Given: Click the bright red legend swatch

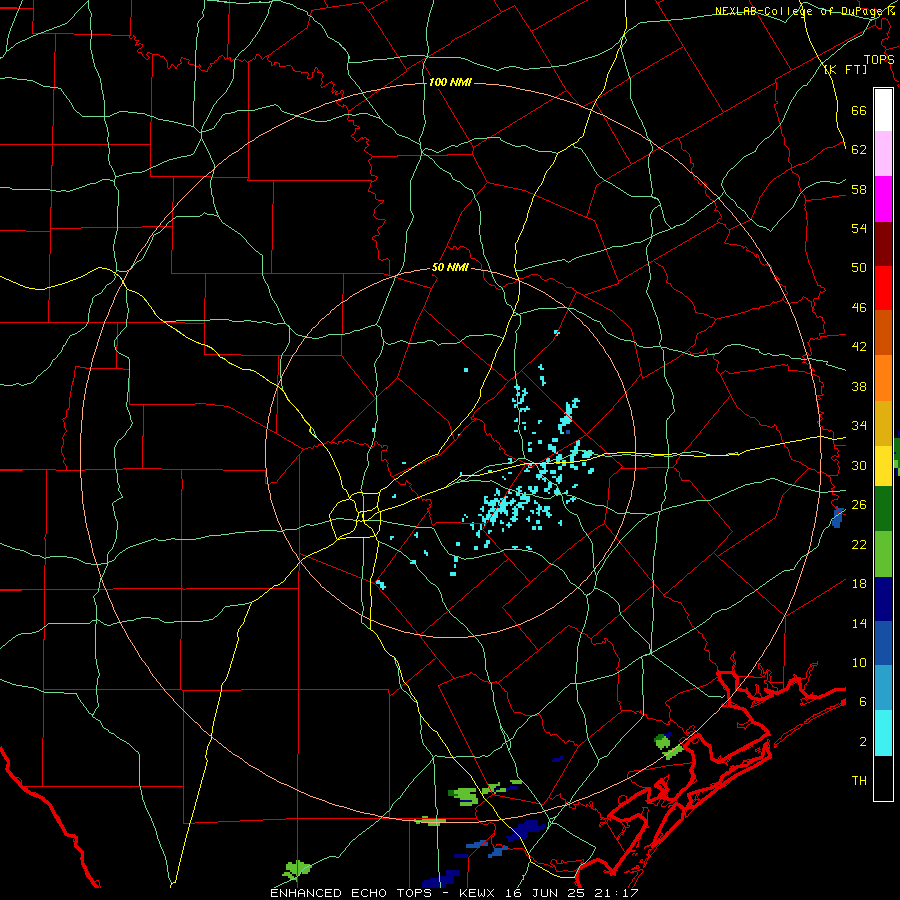Looking at the screenshot, I should click(883, 288).
